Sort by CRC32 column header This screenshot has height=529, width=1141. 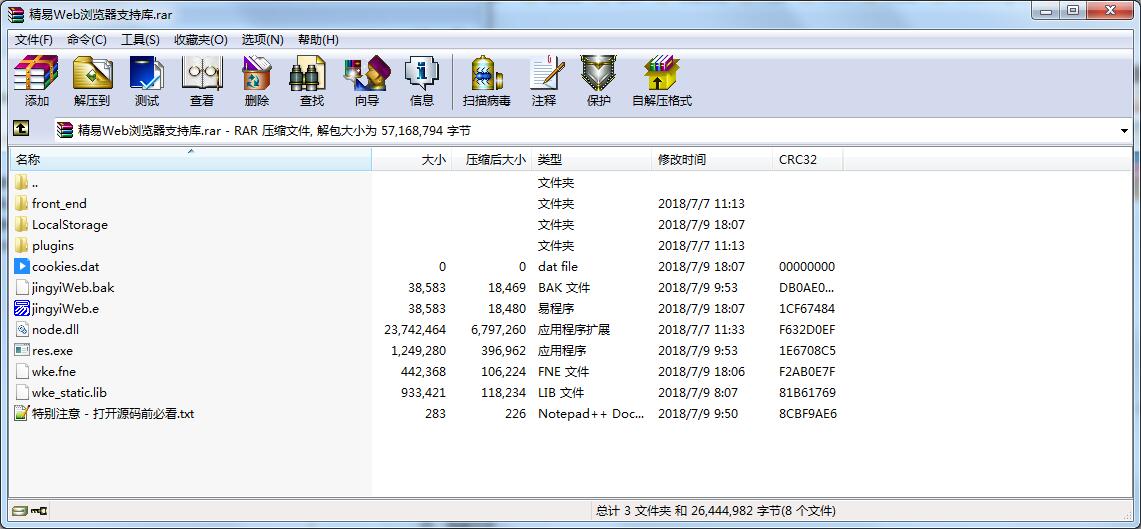point(808,159)
